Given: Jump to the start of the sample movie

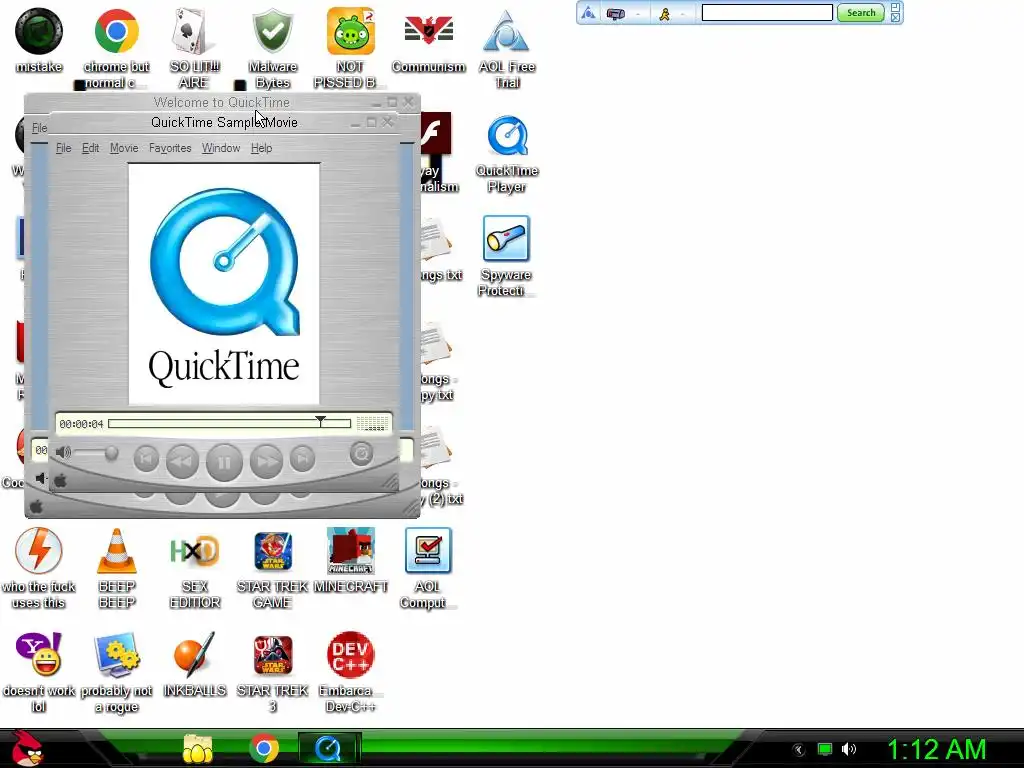Looking at the screenshot, I should (x=146, y=458).
